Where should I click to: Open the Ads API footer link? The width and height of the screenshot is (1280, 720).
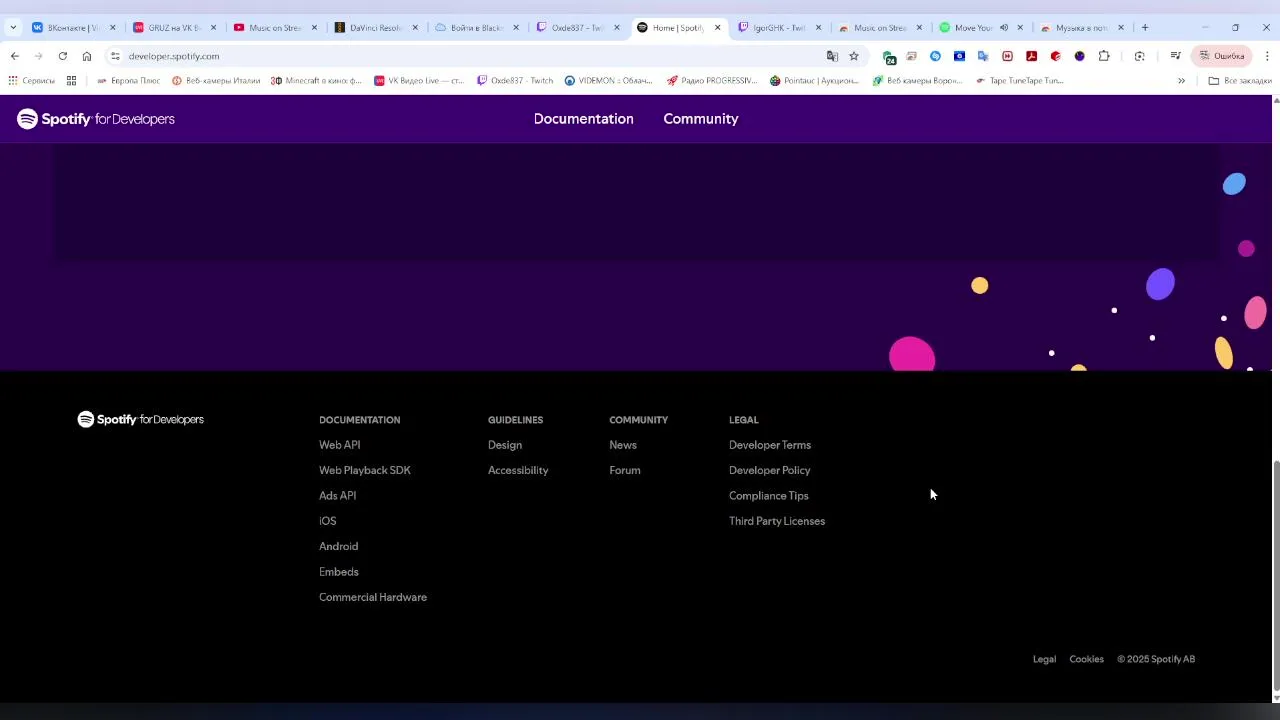click(338, 496)
